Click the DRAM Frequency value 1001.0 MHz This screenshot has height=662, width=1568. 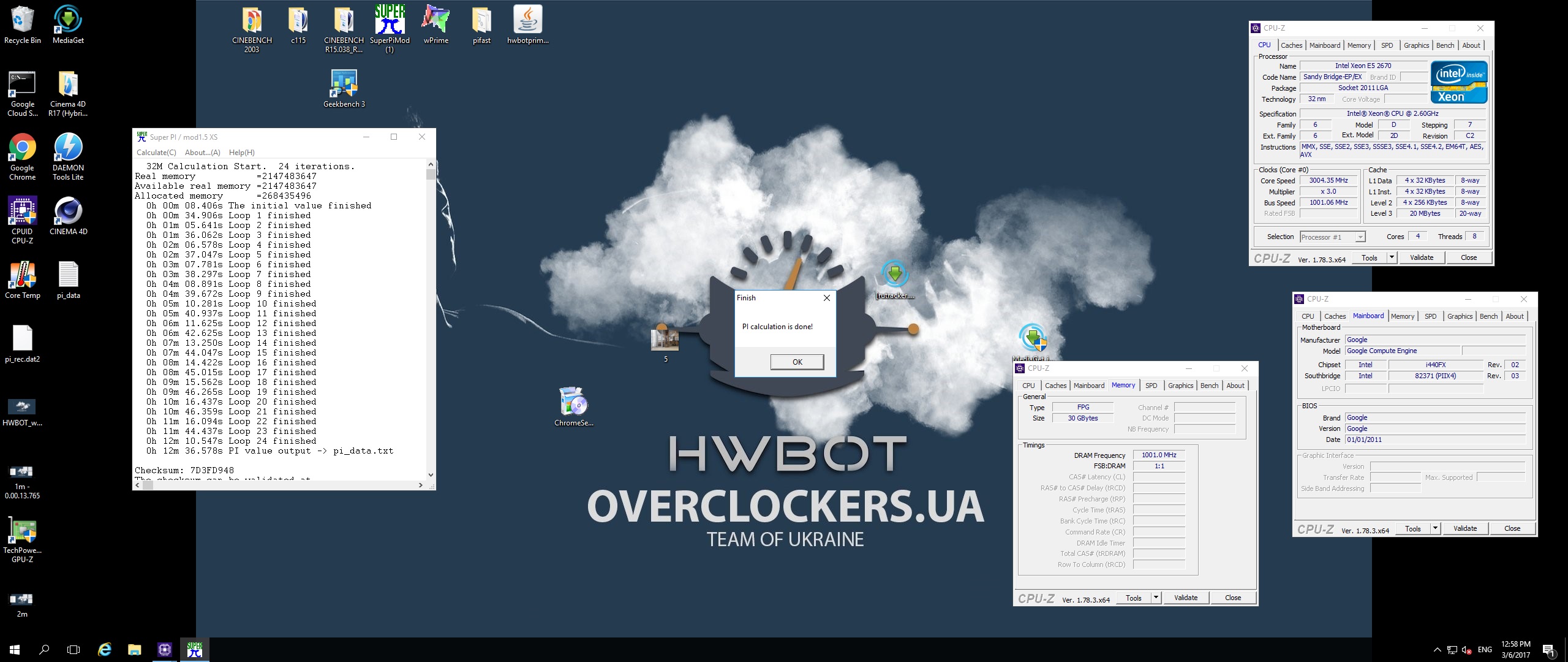1159,455
